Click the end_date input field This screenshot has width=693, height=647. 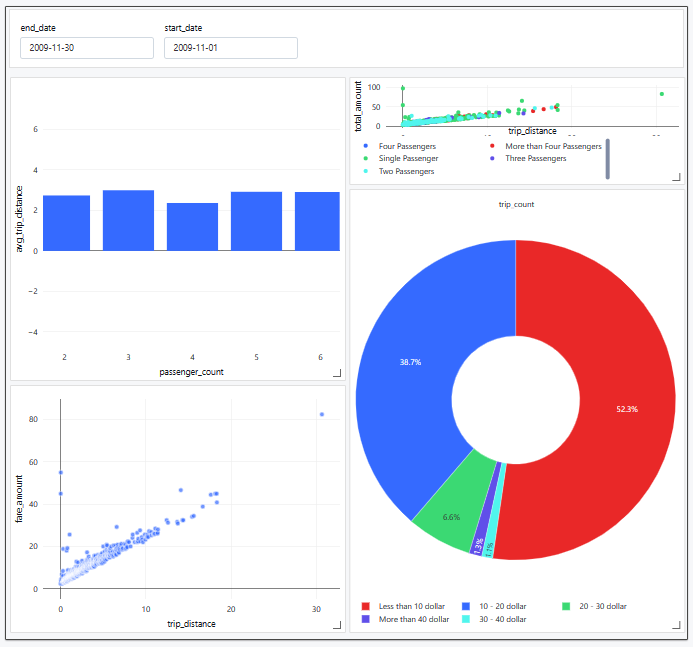(x=87, y=48)
